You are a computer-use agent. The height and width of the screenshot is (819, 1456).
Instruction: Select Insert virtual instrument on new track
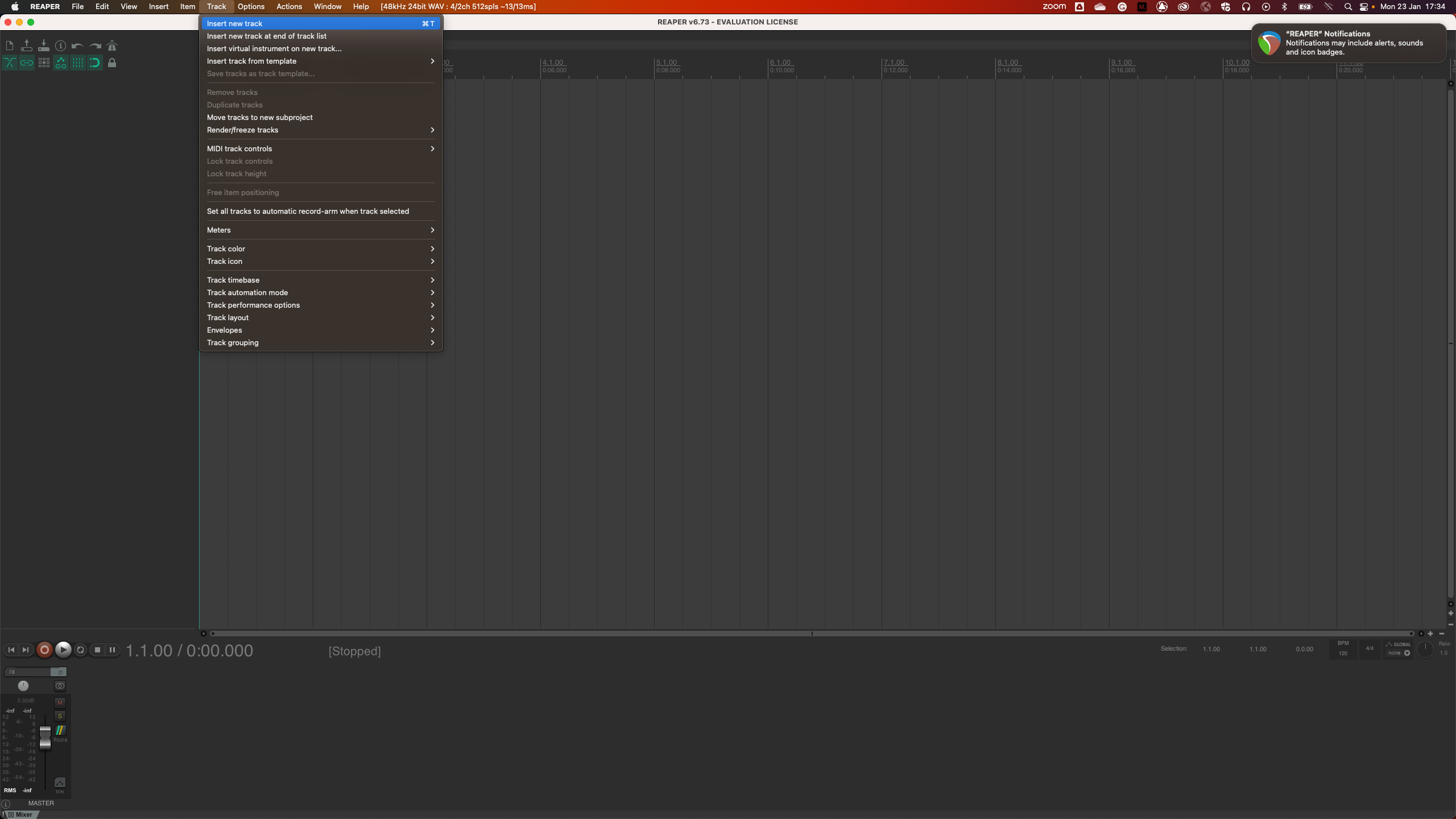tap(274, 48)
